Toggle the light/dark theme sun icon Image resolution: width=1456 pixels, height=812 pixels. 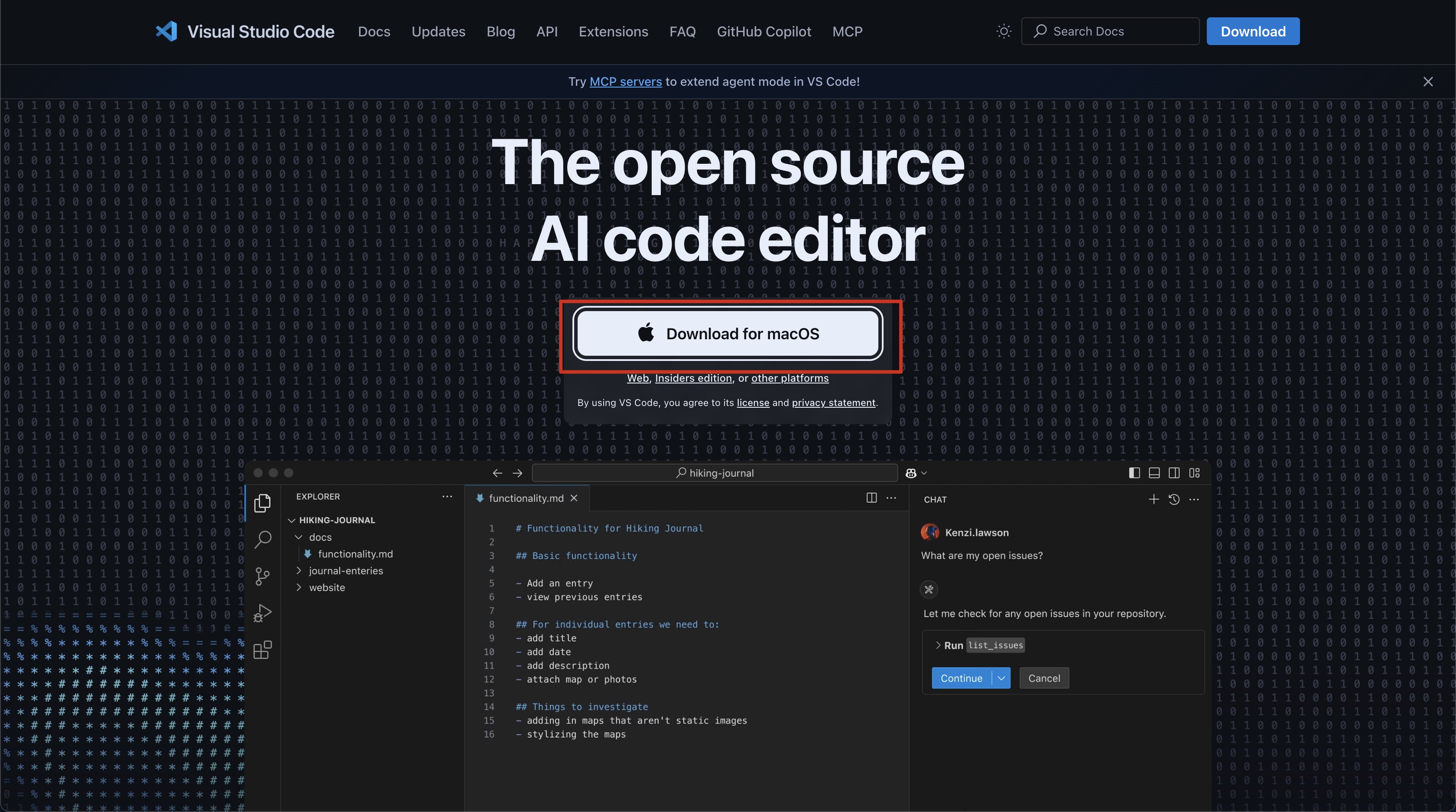(x=1003, y=31)
